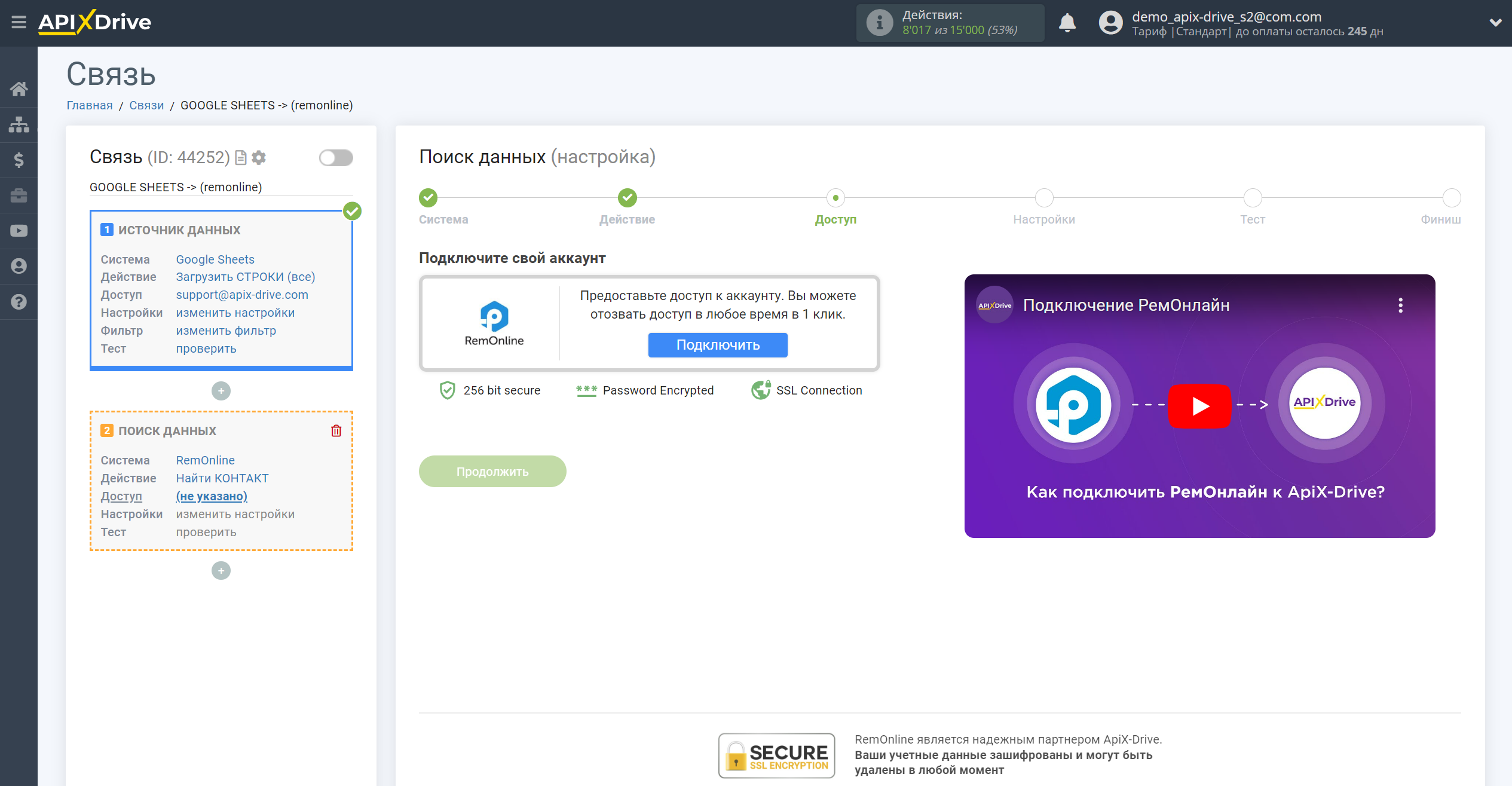Viewport: 1512px width, 786px height.
Task: Open the connections sitemap sidebar icon
Action: tap(19, 124)
